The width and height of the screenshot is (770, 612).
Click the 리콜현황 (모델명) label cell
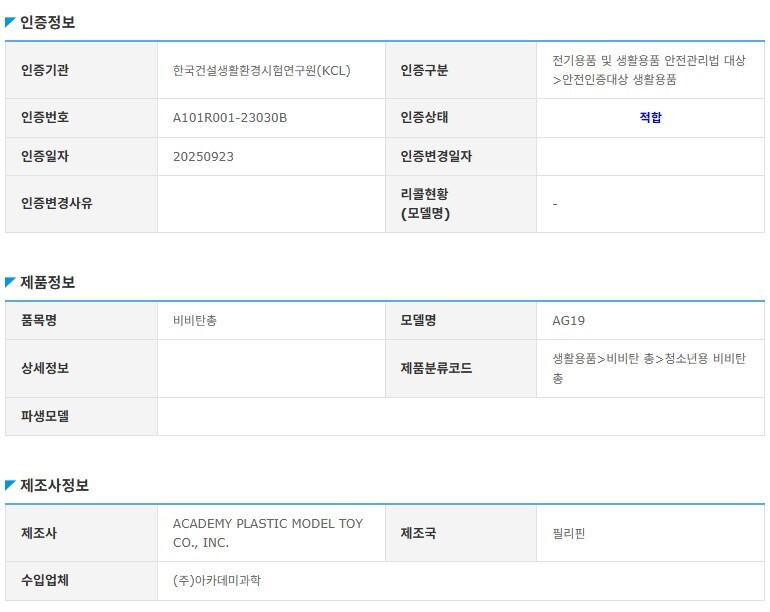(461, 204)
